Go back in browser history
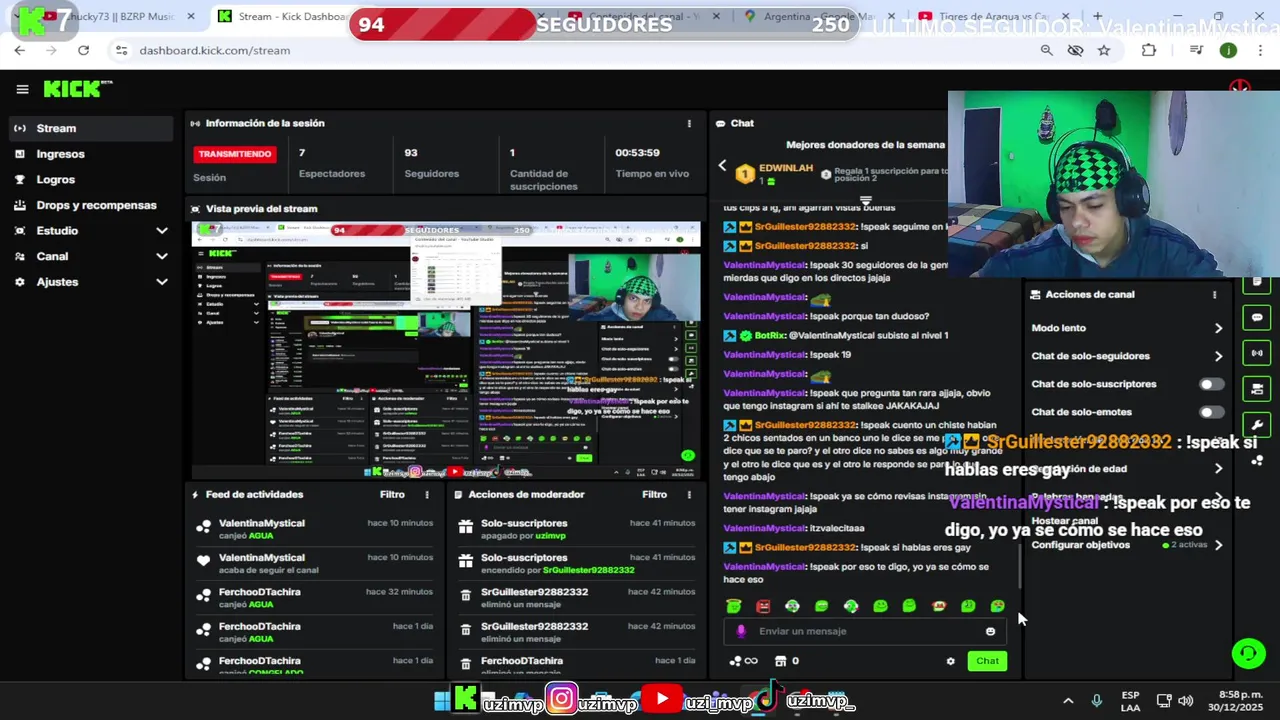The image size is (1280, 720). 20,50
